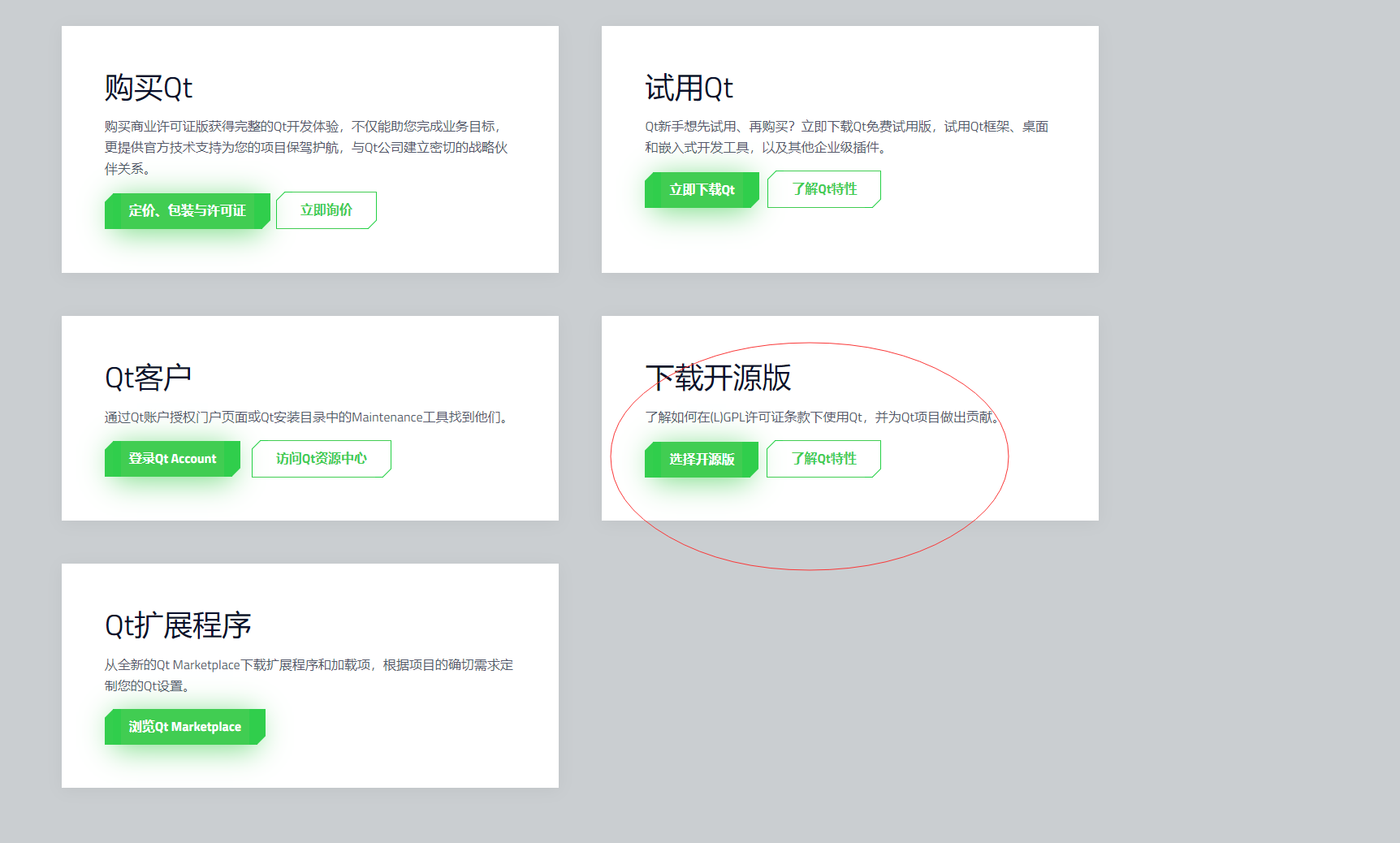Choose the 选择开源版 button
Viewport: 1400px width, 843px height.
[702, 460]
